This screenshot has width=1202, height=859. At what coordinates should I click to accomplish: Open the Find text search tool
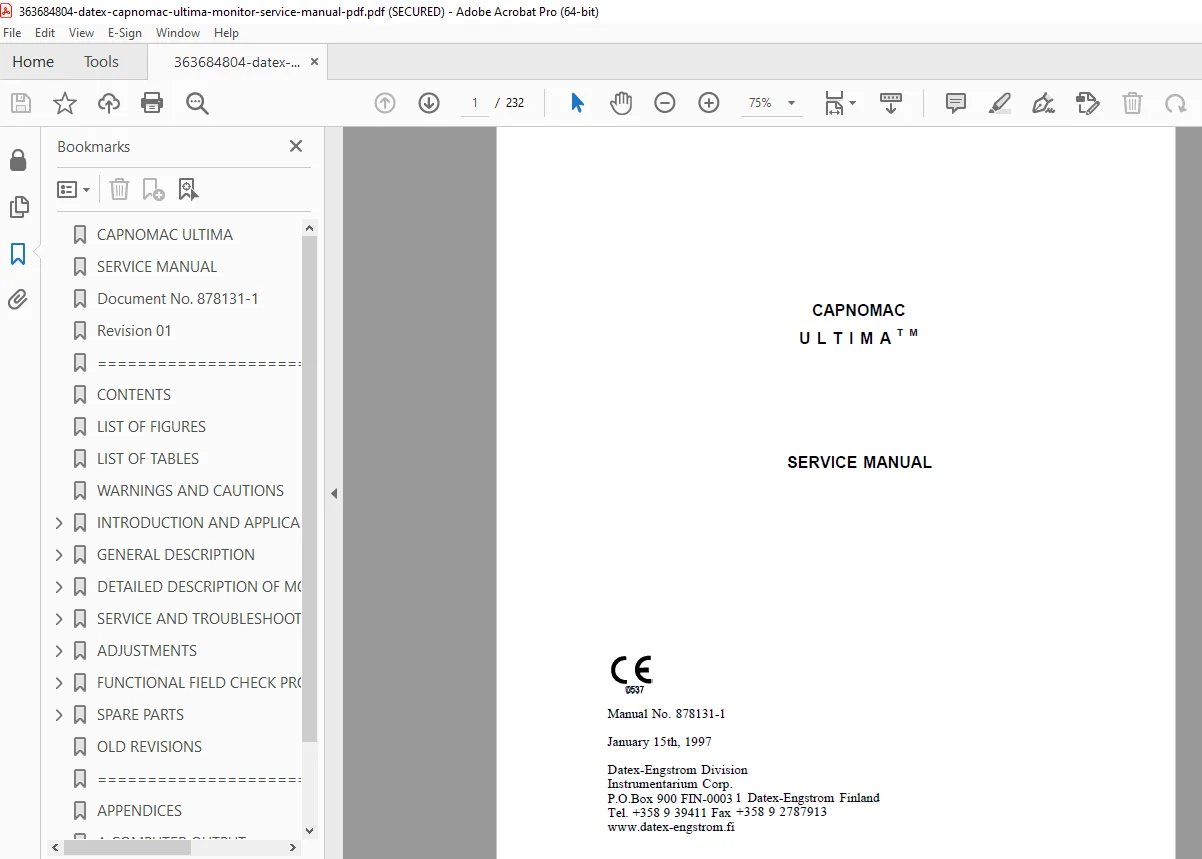tap(197, 103)
